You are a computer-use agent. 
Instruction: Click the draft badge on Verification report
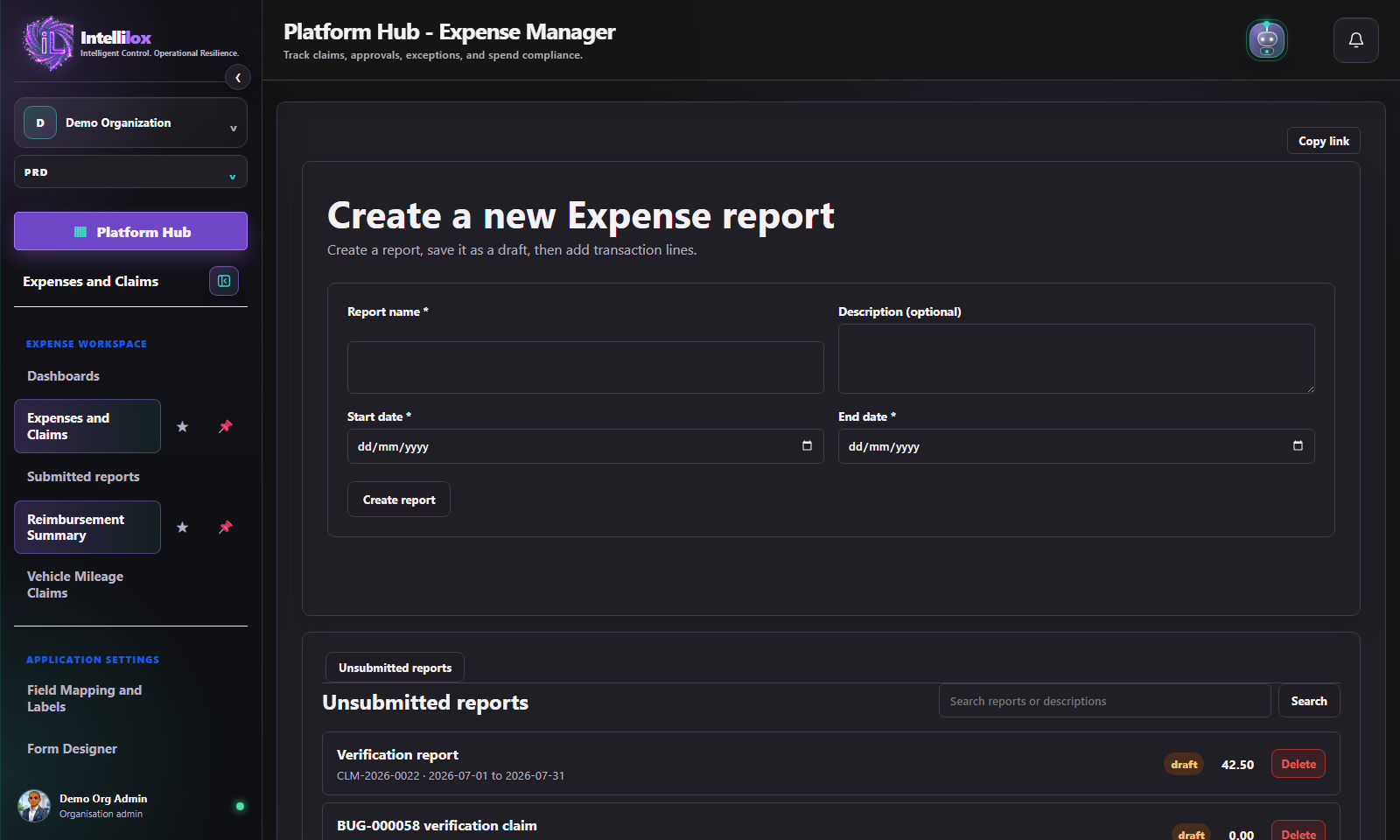tap(1184, 764)
